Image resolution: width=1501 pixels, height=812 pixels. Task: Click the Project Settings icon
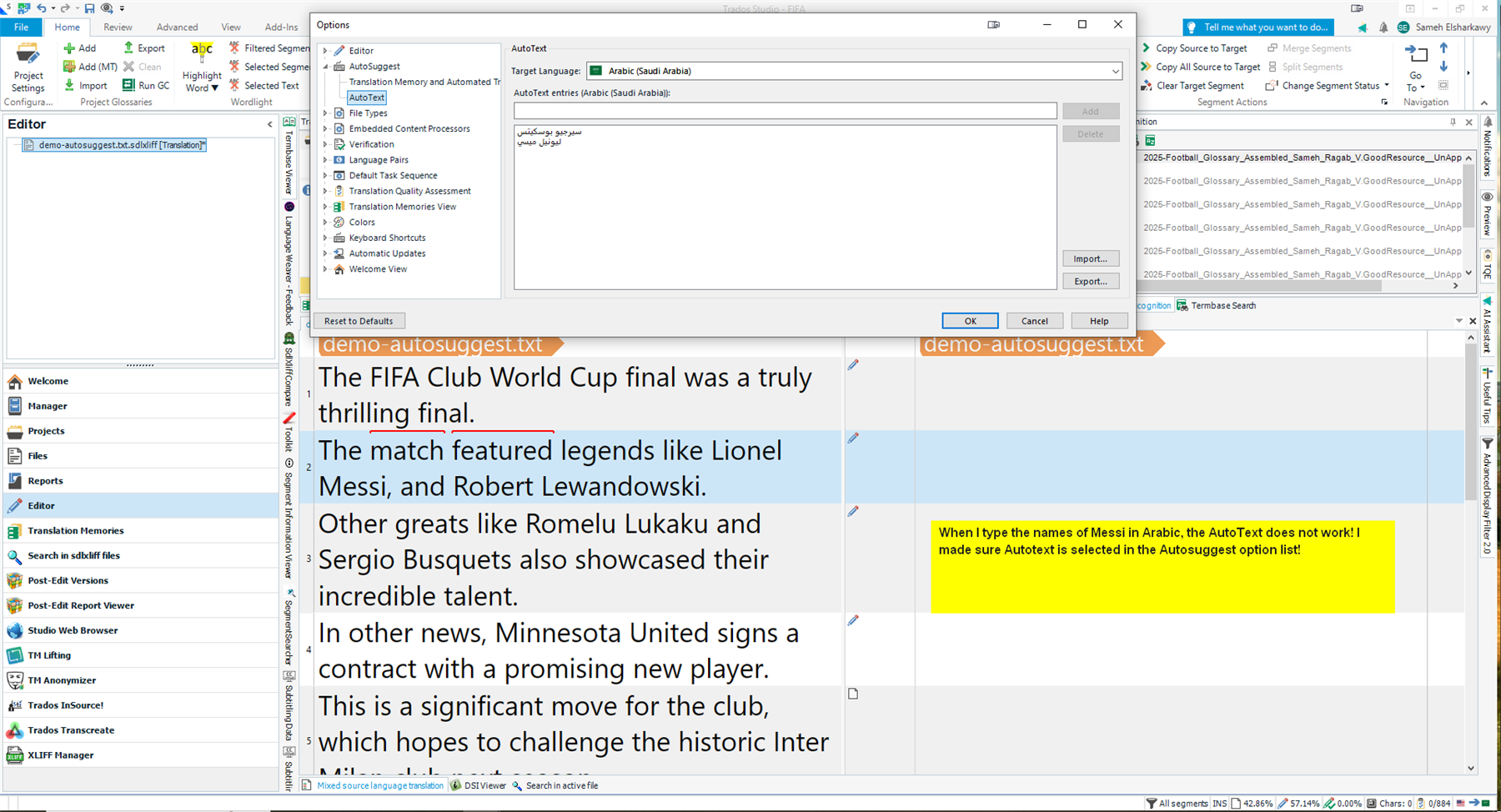28,56
